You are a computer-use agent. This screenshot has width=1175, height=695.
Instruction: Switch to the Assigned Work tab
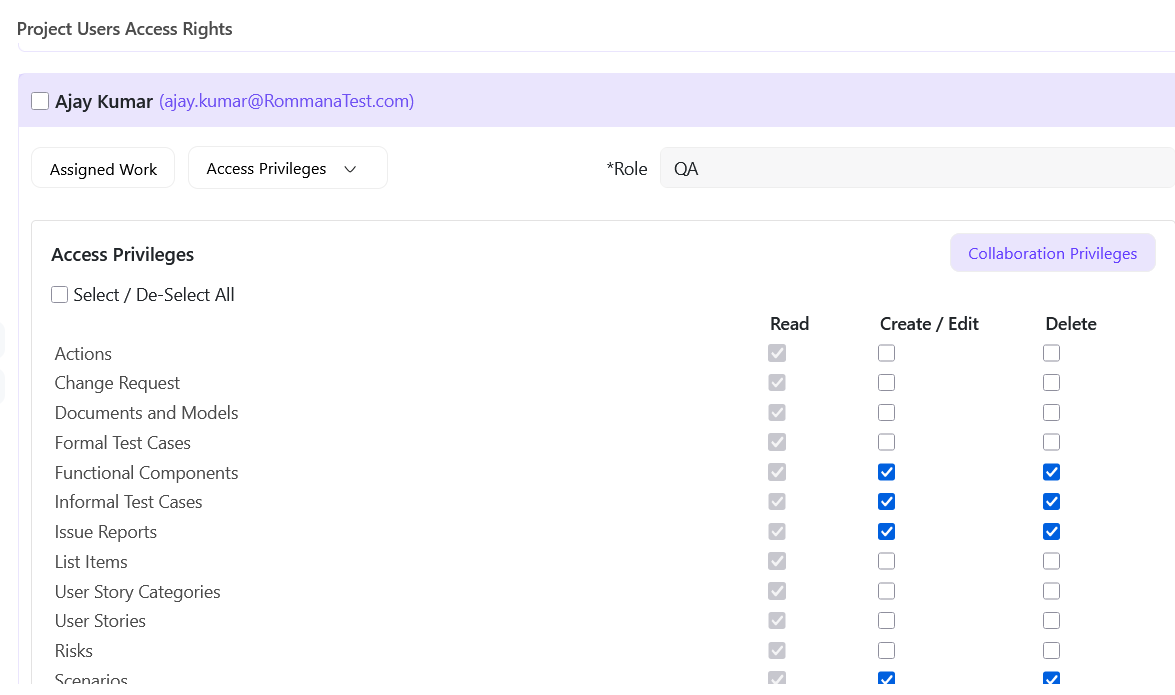tap(102, 167)
